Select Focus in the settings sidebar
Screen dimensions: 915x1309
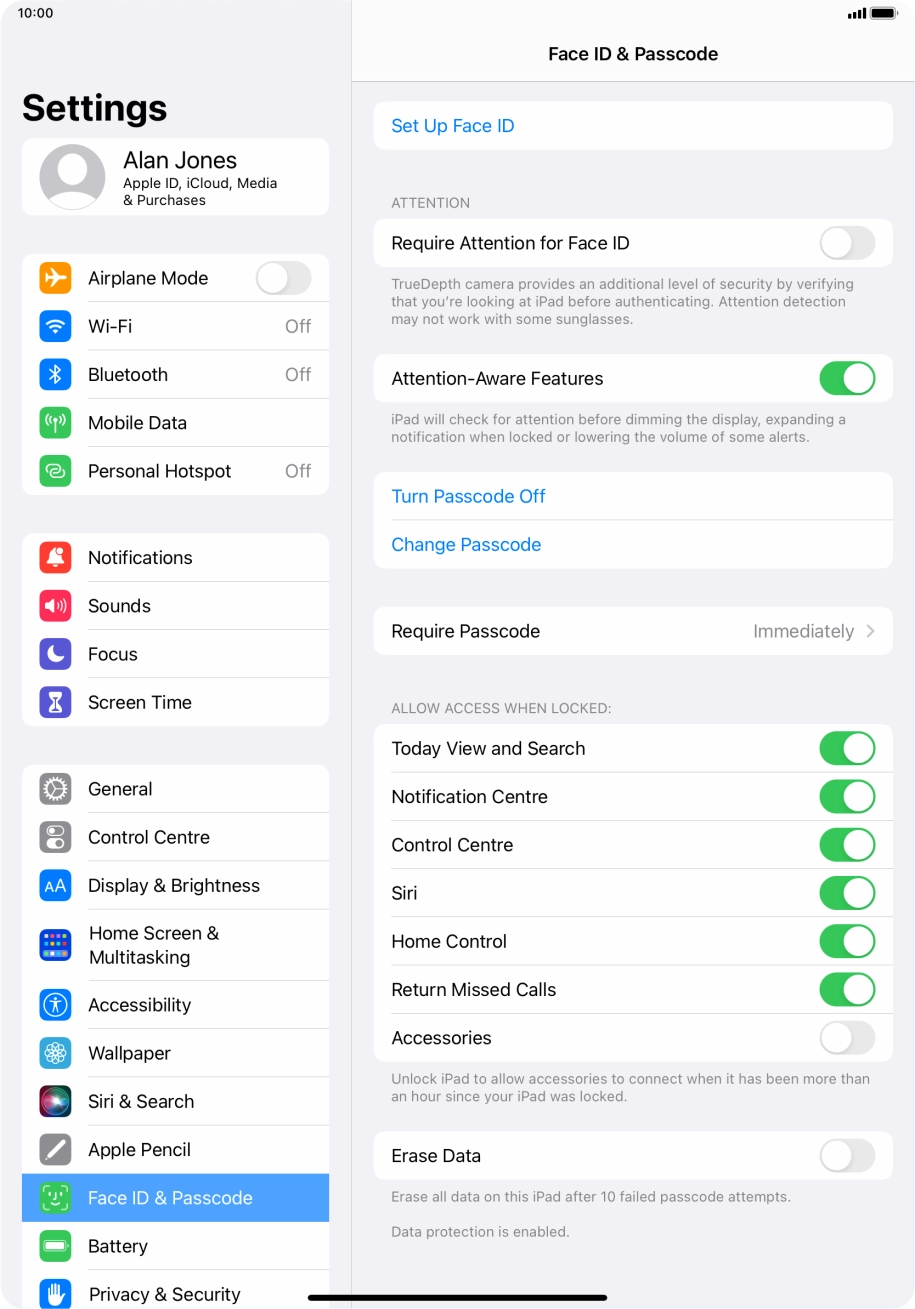click(175, 654)
